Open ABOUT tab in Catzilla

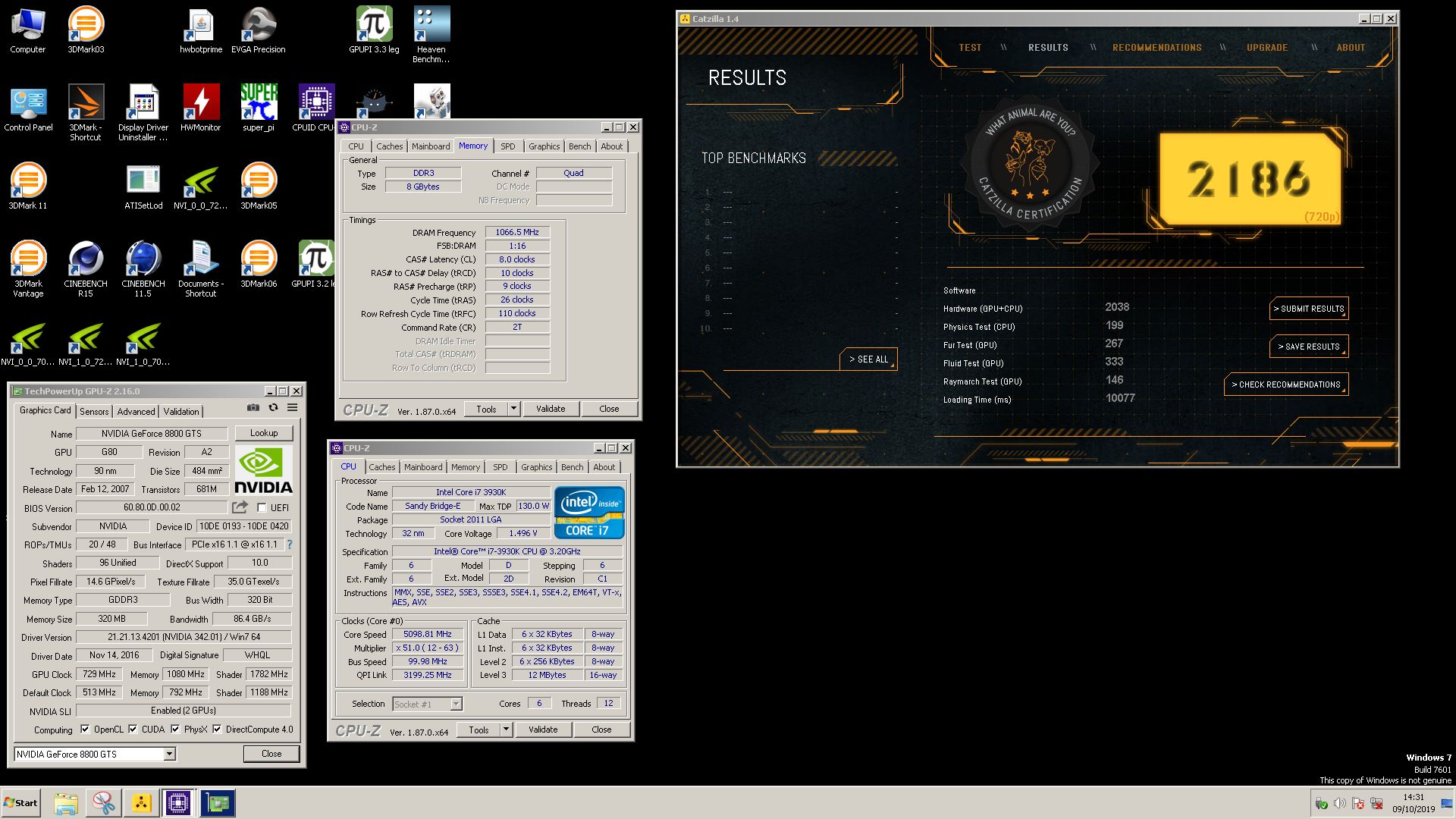coord(1351,47)
